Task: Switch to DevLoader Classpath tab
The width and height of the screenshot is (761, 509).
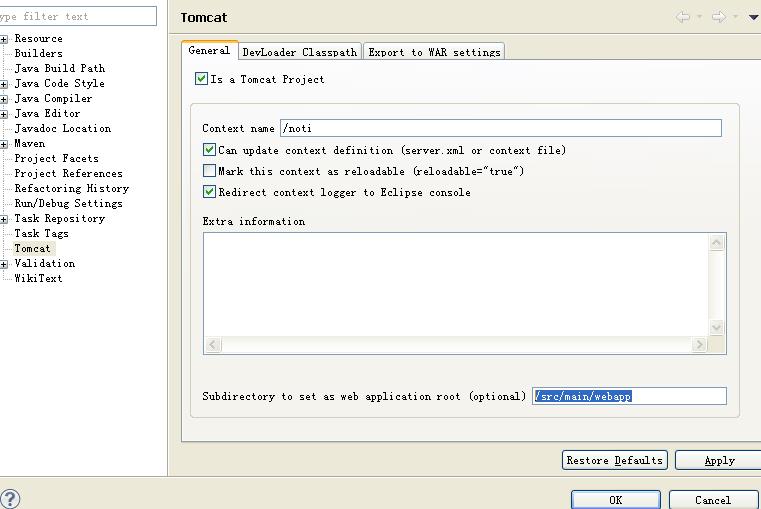Action: click(x=299, y=52)
